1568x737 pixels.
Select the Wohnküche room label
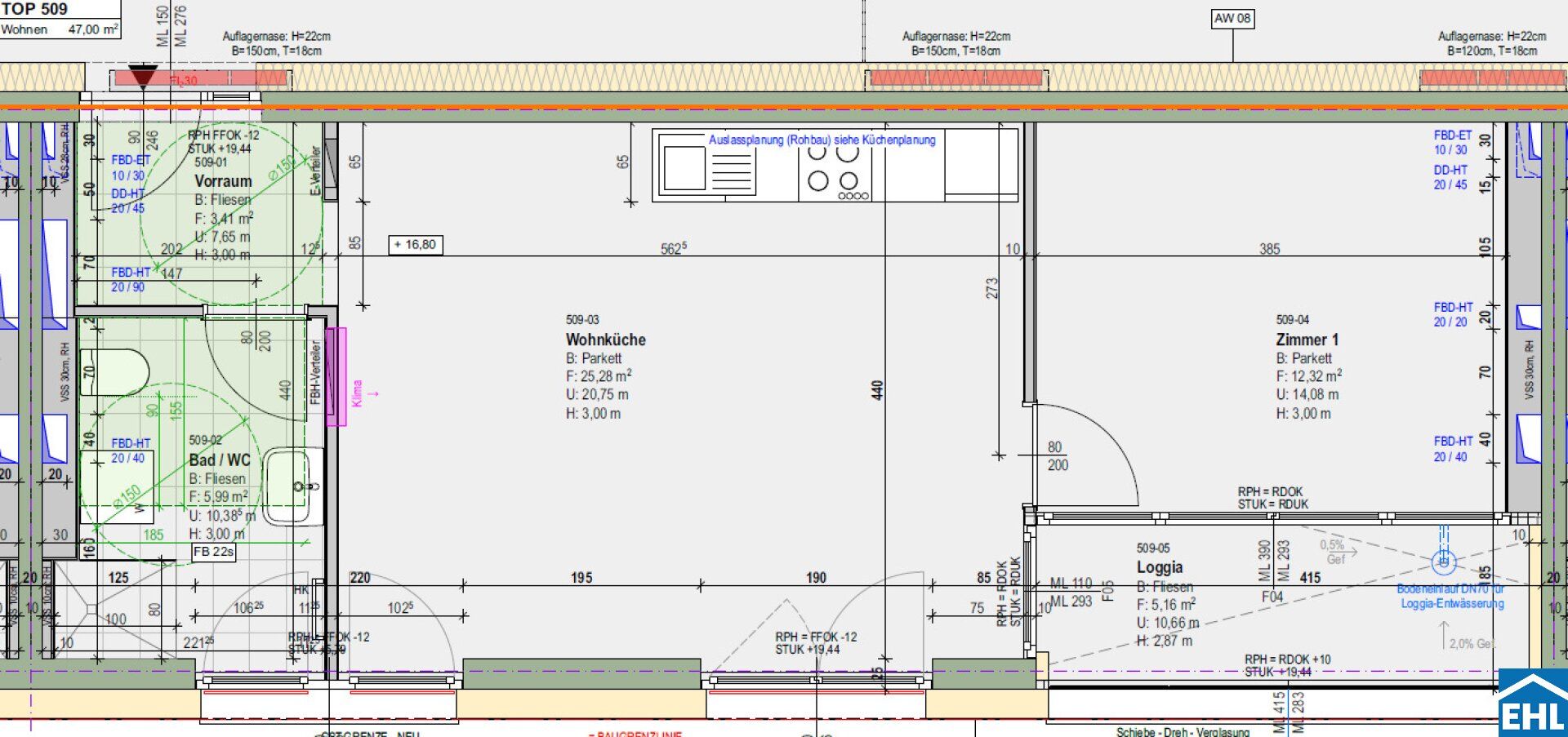click(605, 340)
